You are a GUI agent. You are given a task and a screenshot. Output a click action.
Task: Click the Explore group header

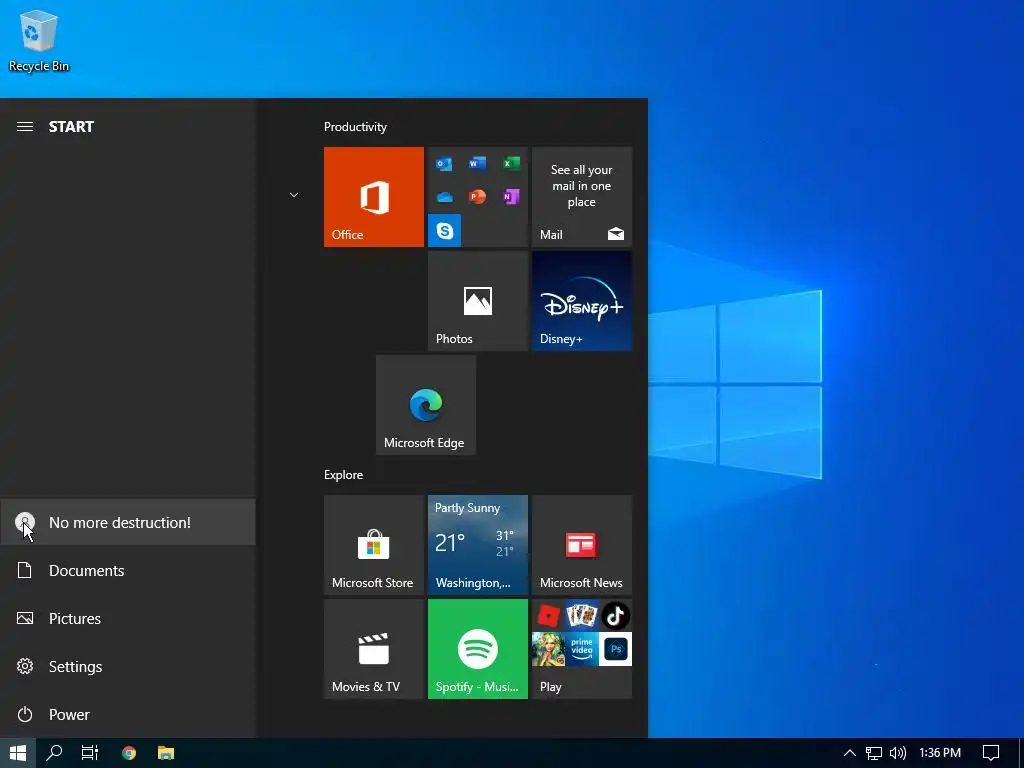(x=344, y=475)
